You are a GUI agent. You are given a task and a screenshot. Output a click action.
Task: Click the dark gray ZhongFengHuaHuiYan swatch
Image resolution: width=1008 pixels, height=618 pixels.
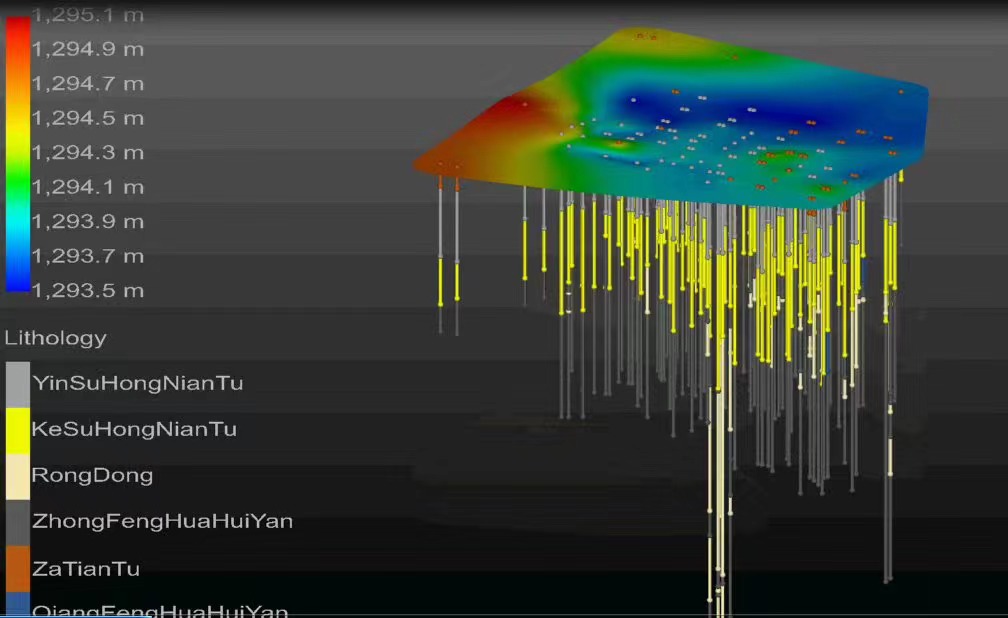(x=17, y=522)
